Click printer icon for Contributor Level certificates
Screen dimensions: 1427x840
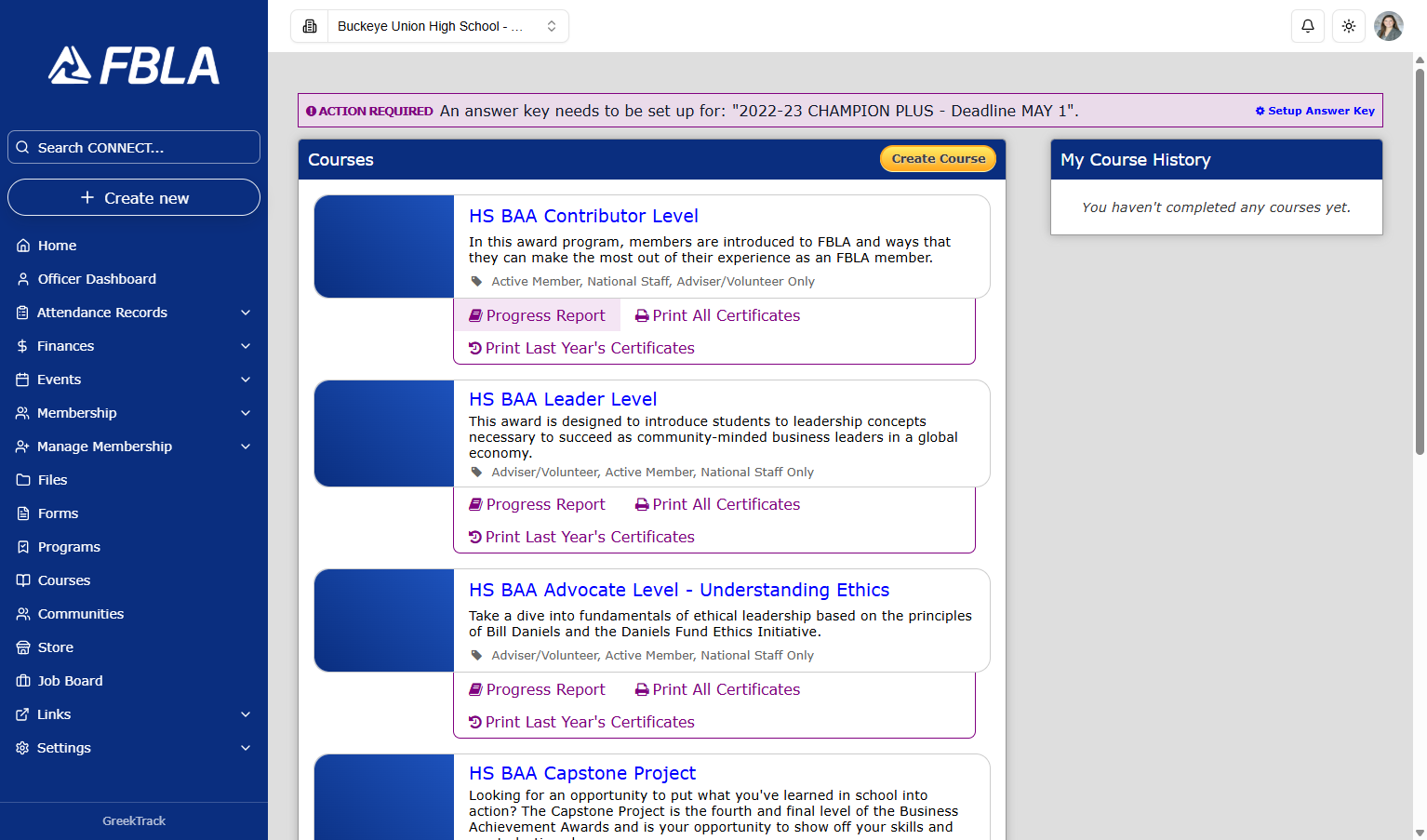(642, 316)
